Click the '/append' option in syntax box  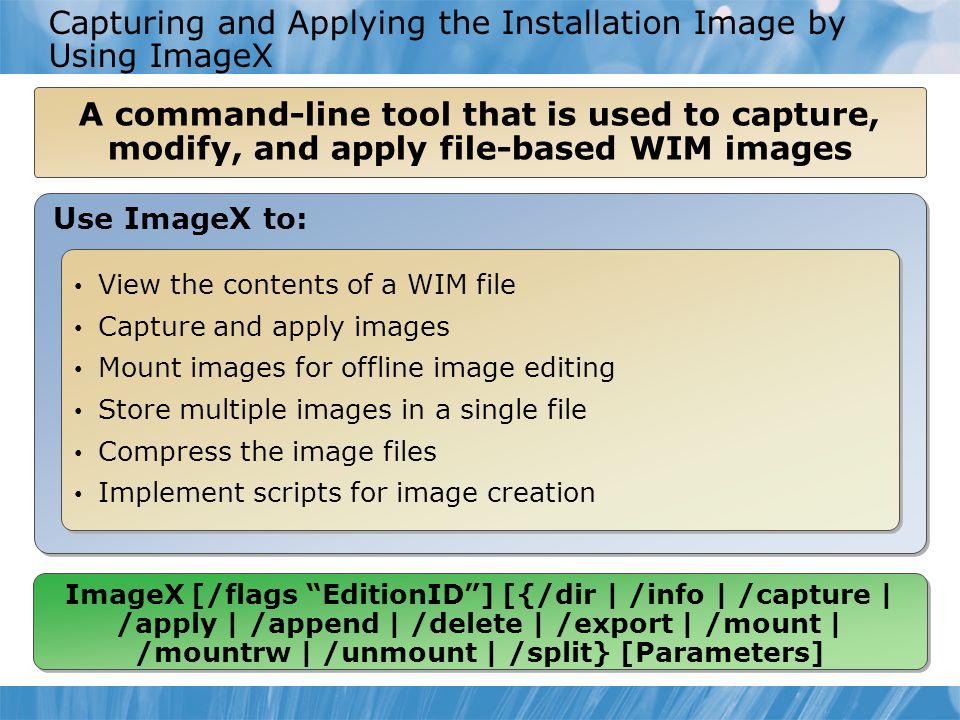point(315,624)
